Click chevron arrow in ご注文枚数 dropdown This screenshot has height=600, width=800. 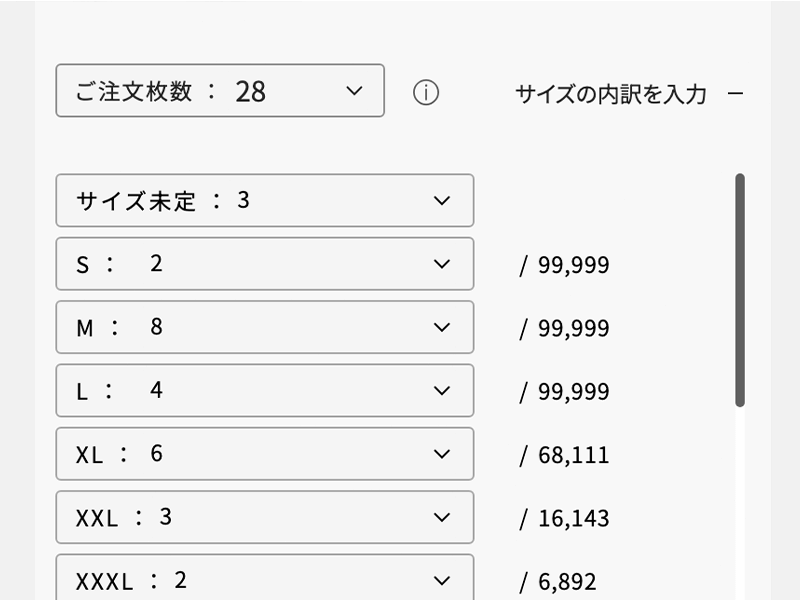point(353,91)
